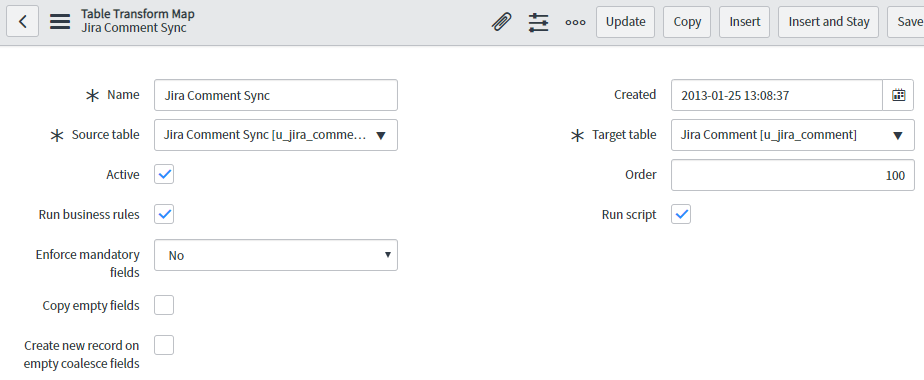This screenshot has height=380, width=924.
Task: Click the Copy button
Action: pyautogui.click(x=687, y=22)
